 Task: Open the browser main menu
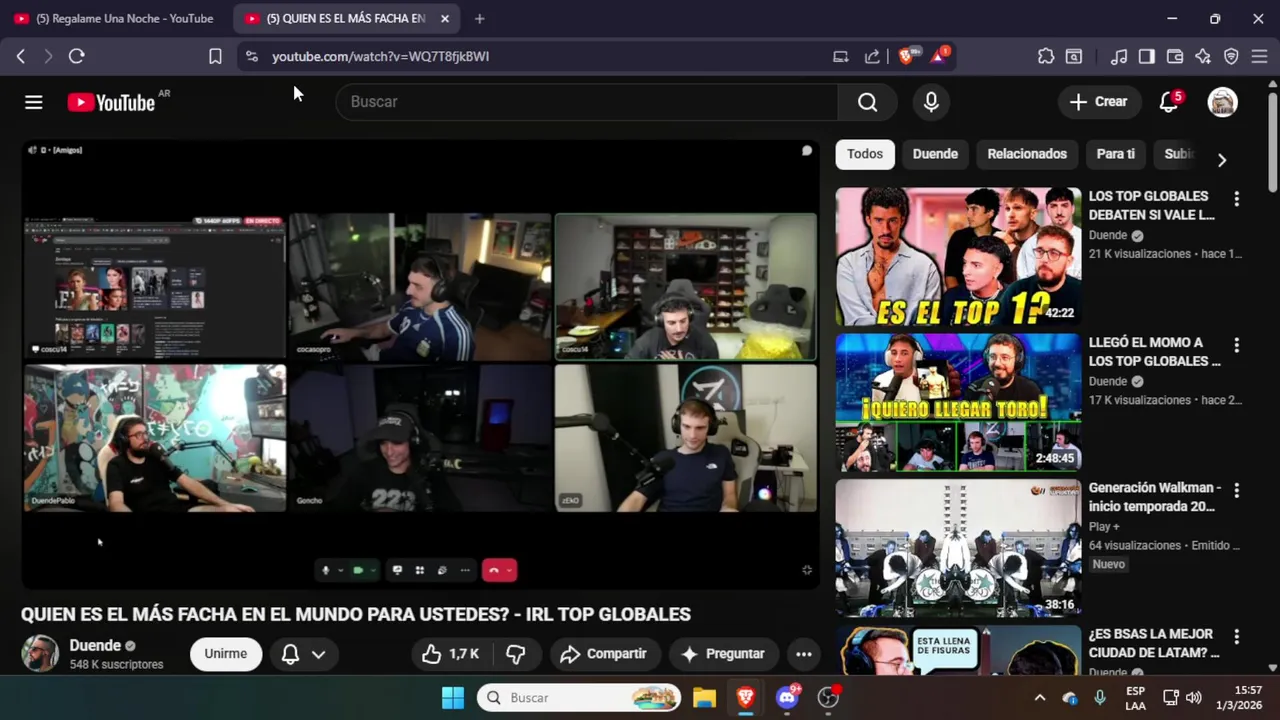[x=1259, y=56]
